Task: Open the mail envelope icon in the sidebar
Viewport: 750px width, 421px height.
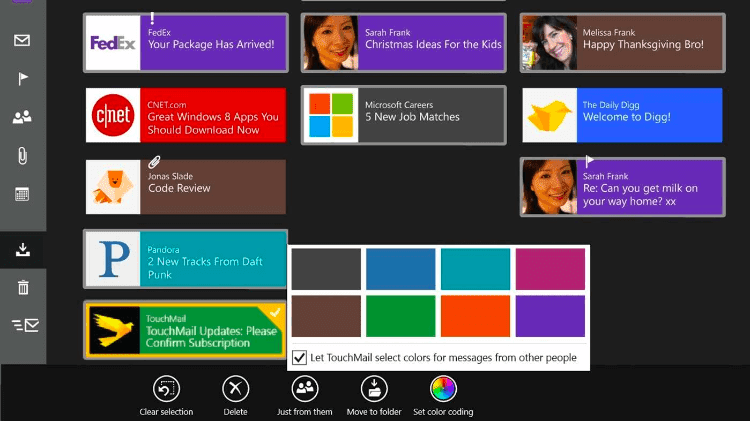Action: tap(21, 41)
